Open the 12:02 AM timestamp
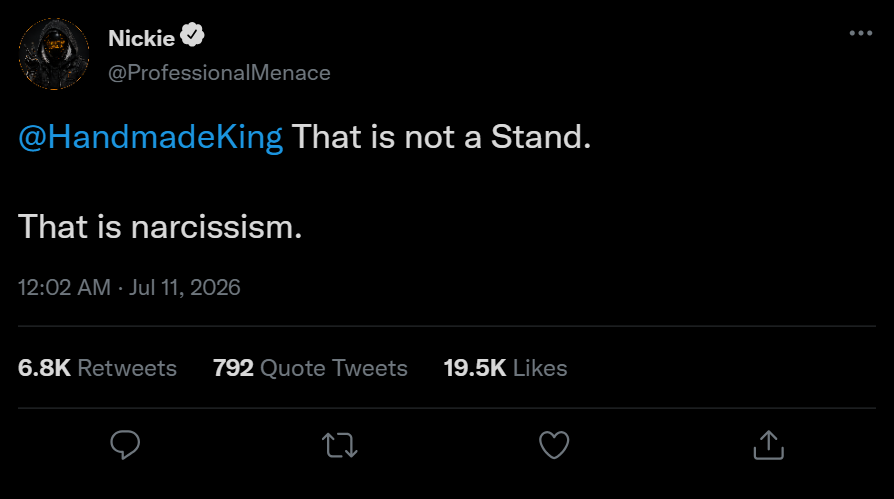The height and width of the screenshot is (499, 894). coord(64,287)
